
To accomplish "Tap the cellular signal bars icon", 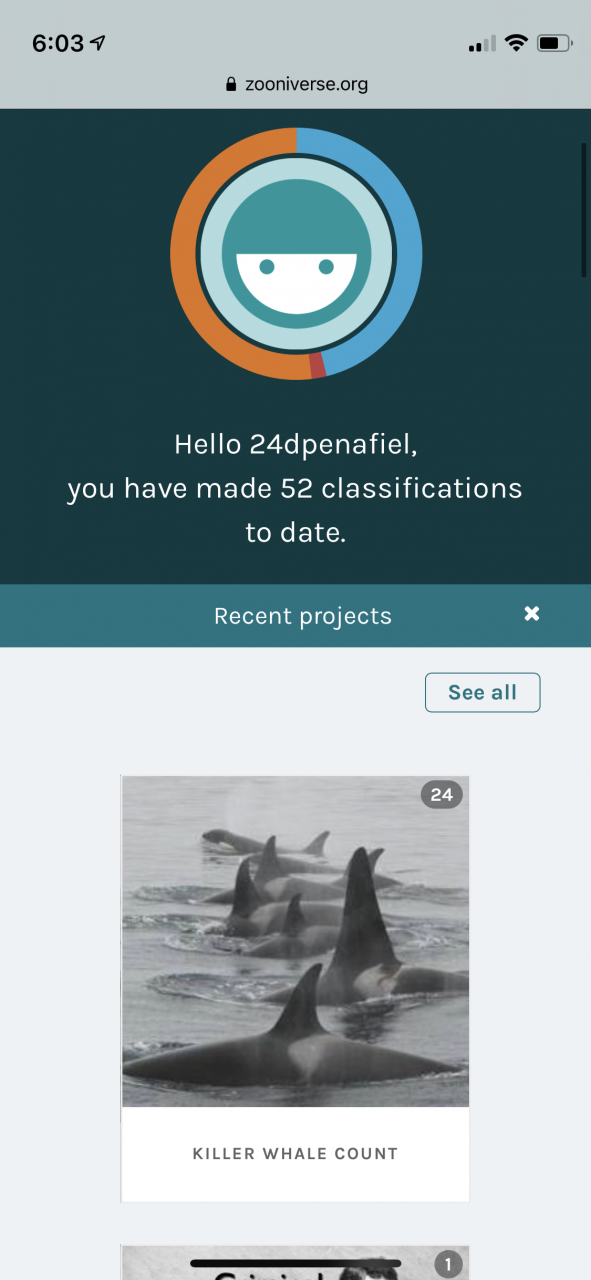I will coord(482,44).
